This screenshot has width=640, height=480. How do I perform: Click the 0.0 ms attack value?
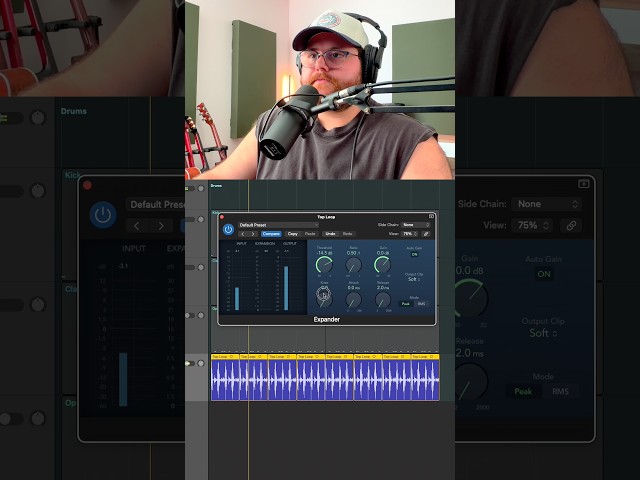click(x=353, y=288)
